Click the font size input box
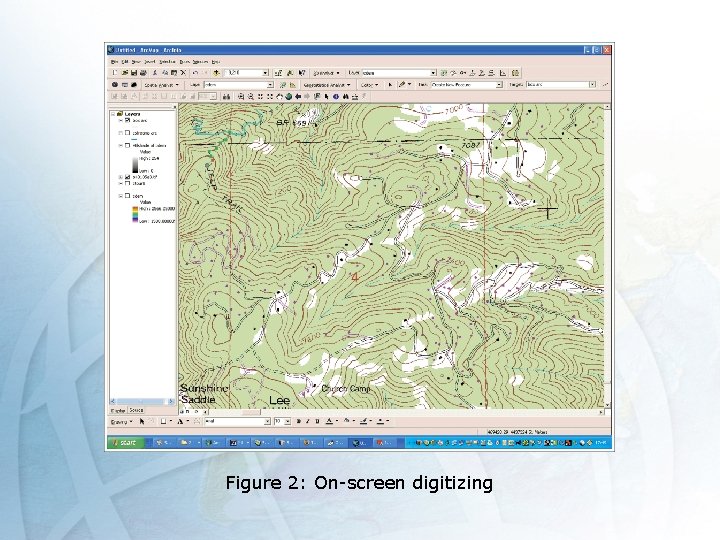720x540 pixels. [279, 421]
